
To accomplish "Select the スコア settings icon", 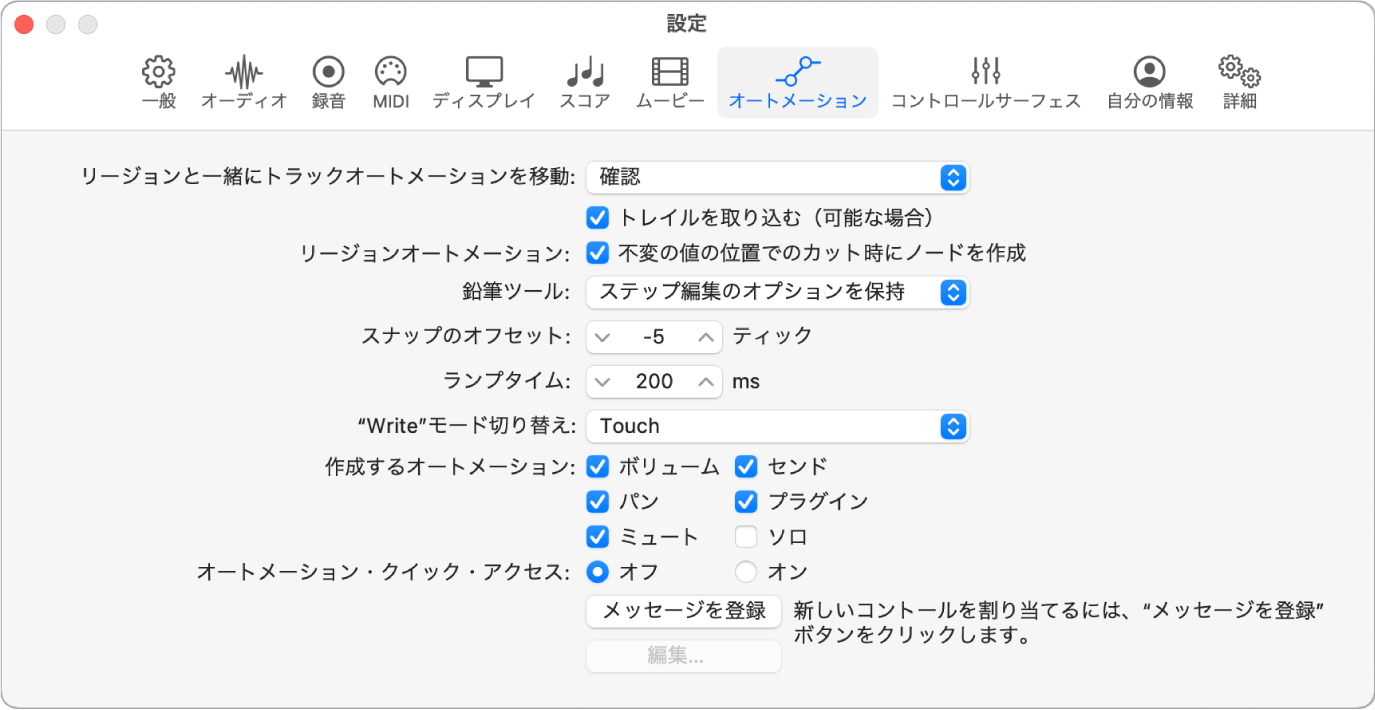I will [x=584, y=80].
